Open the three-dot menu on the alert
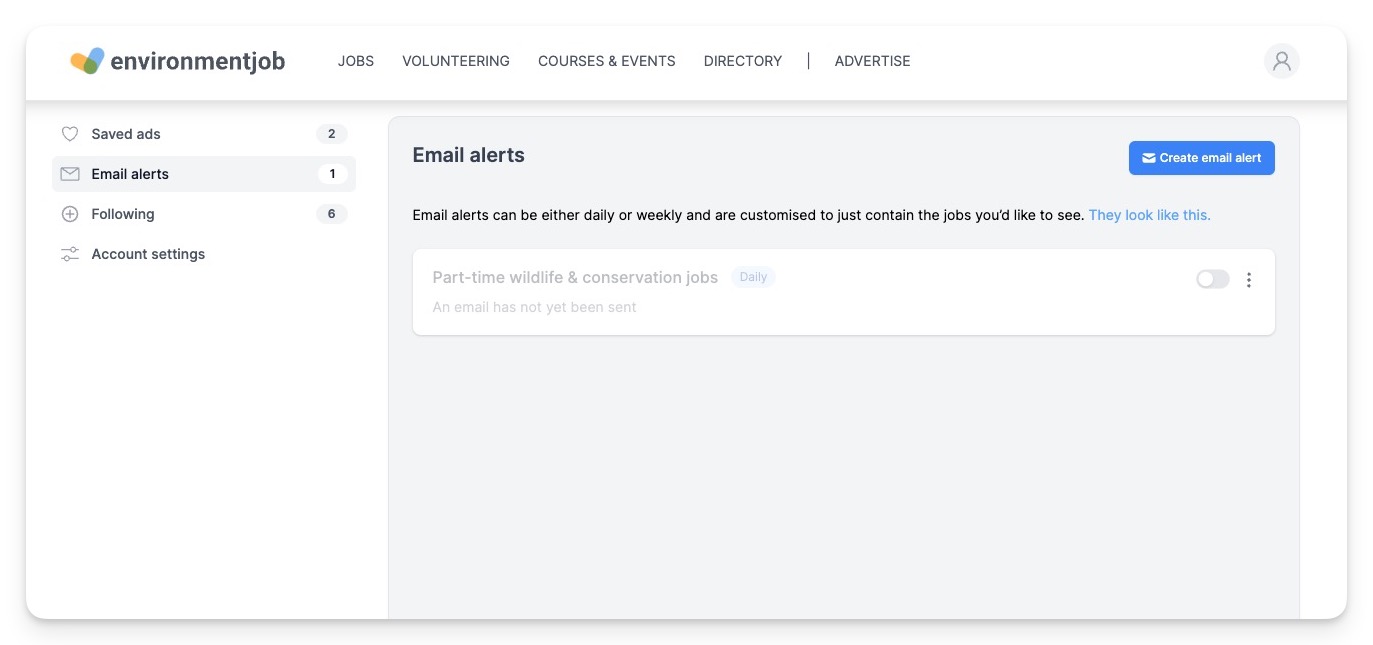Viewport: 1373px width, 645px height. point(1248,280)
